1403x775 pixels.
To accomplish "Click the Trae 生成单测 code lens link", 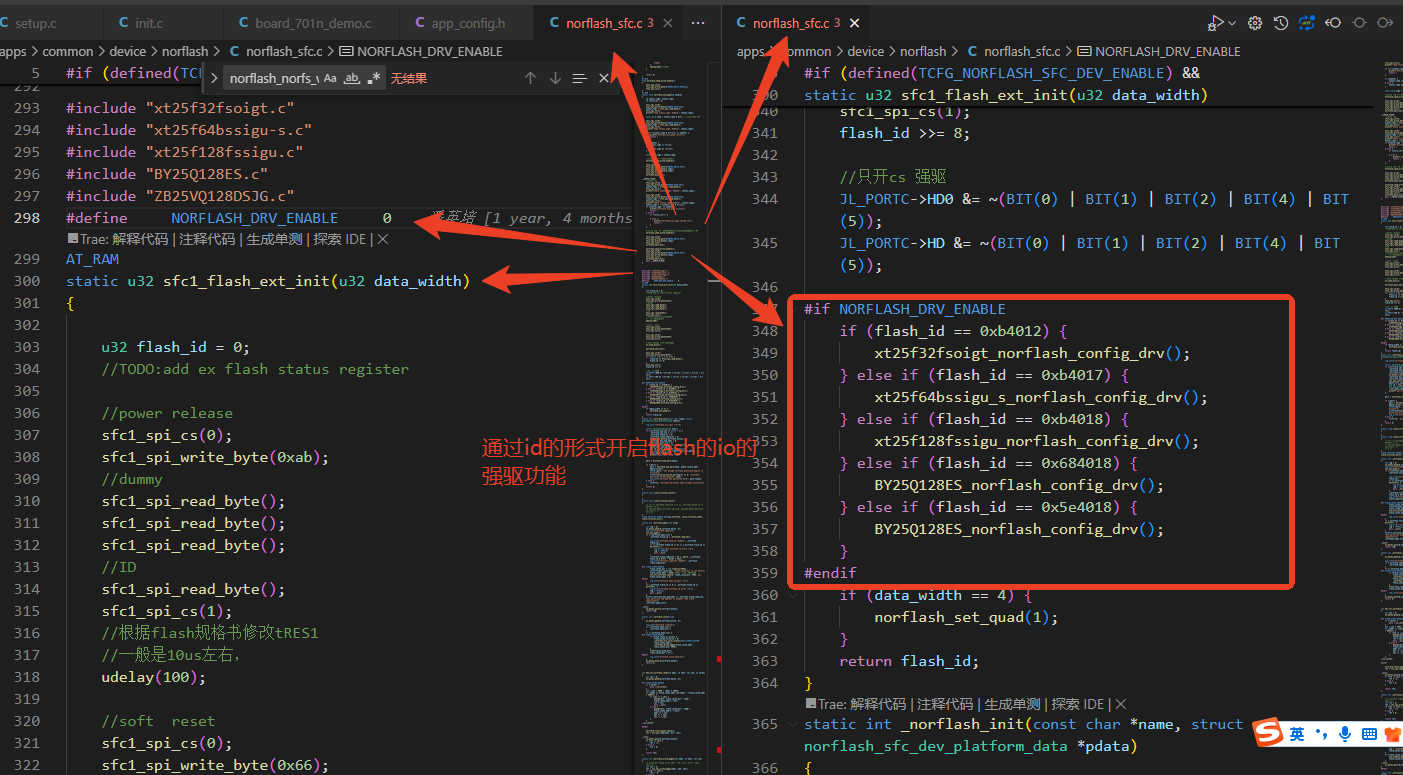I will pyautogui.click(x=274, y=239).
